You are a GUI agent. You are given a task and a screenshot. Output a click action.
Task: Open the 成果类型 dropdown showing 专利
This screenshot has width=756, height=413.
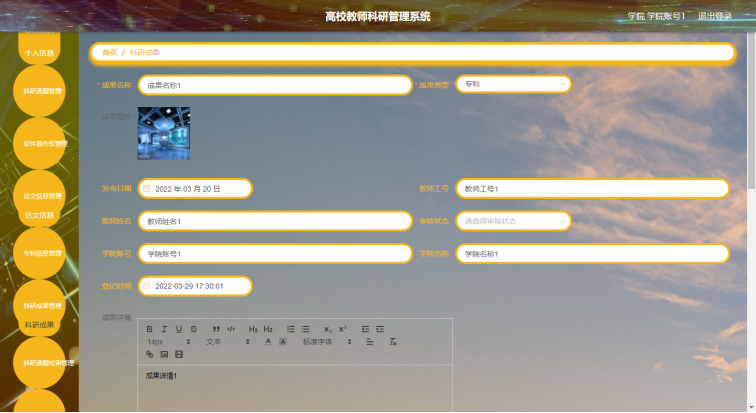513,84
